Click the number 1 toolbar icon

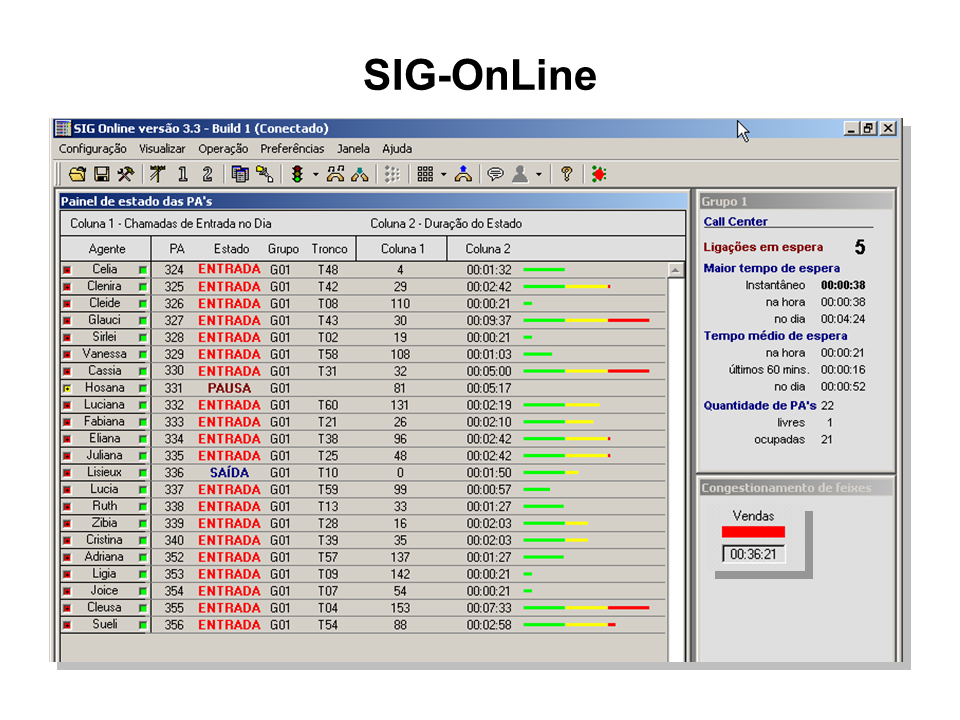182,174
